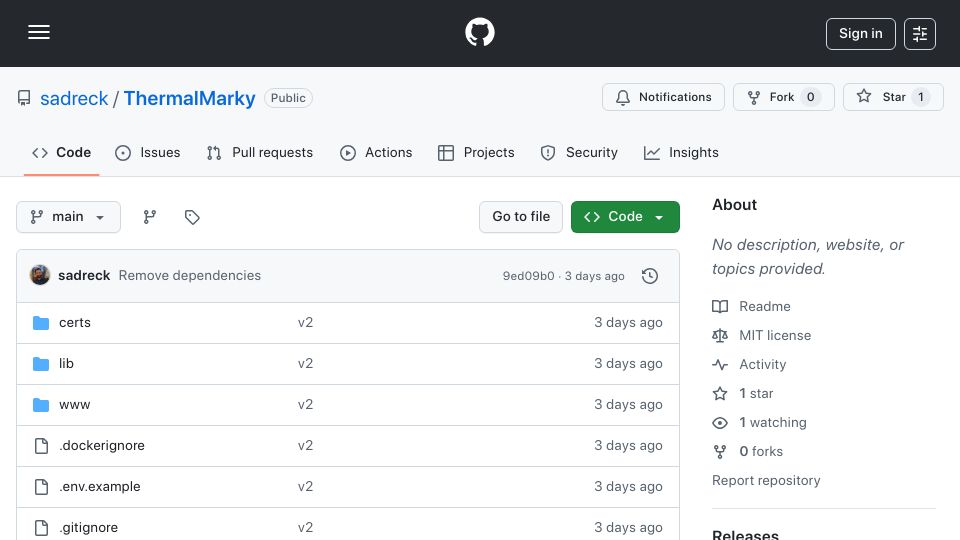
Task: Open the v2 commit link for www
Action: (x=306, y=405)
